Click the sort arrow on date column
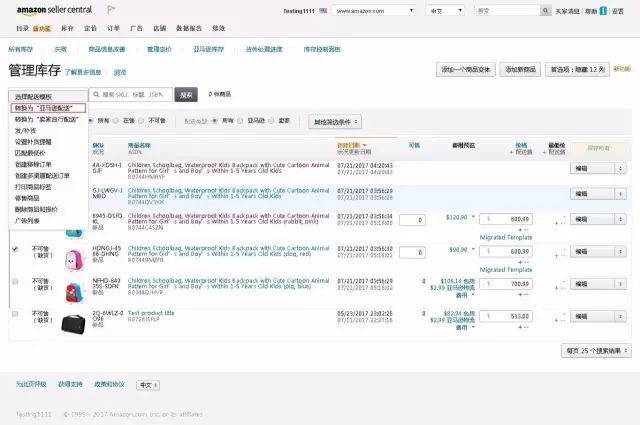Screen dimensions: 640x425 (x=364, y=145)
